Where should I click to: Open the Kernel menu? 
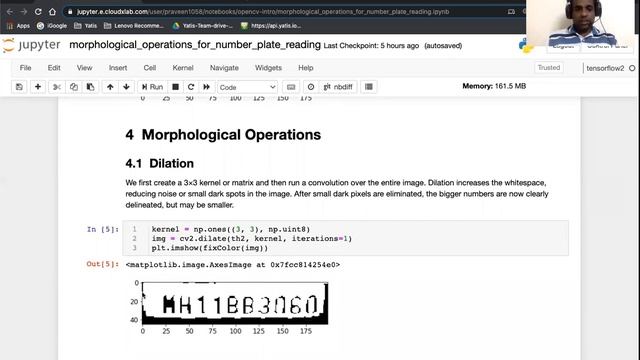[183, 68]
